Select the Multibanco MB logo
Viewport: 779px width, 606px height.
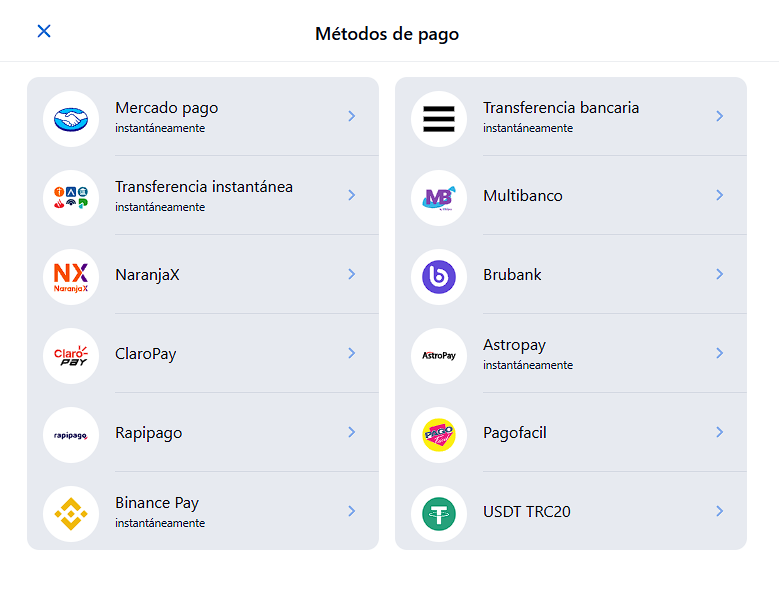[439, 197]
